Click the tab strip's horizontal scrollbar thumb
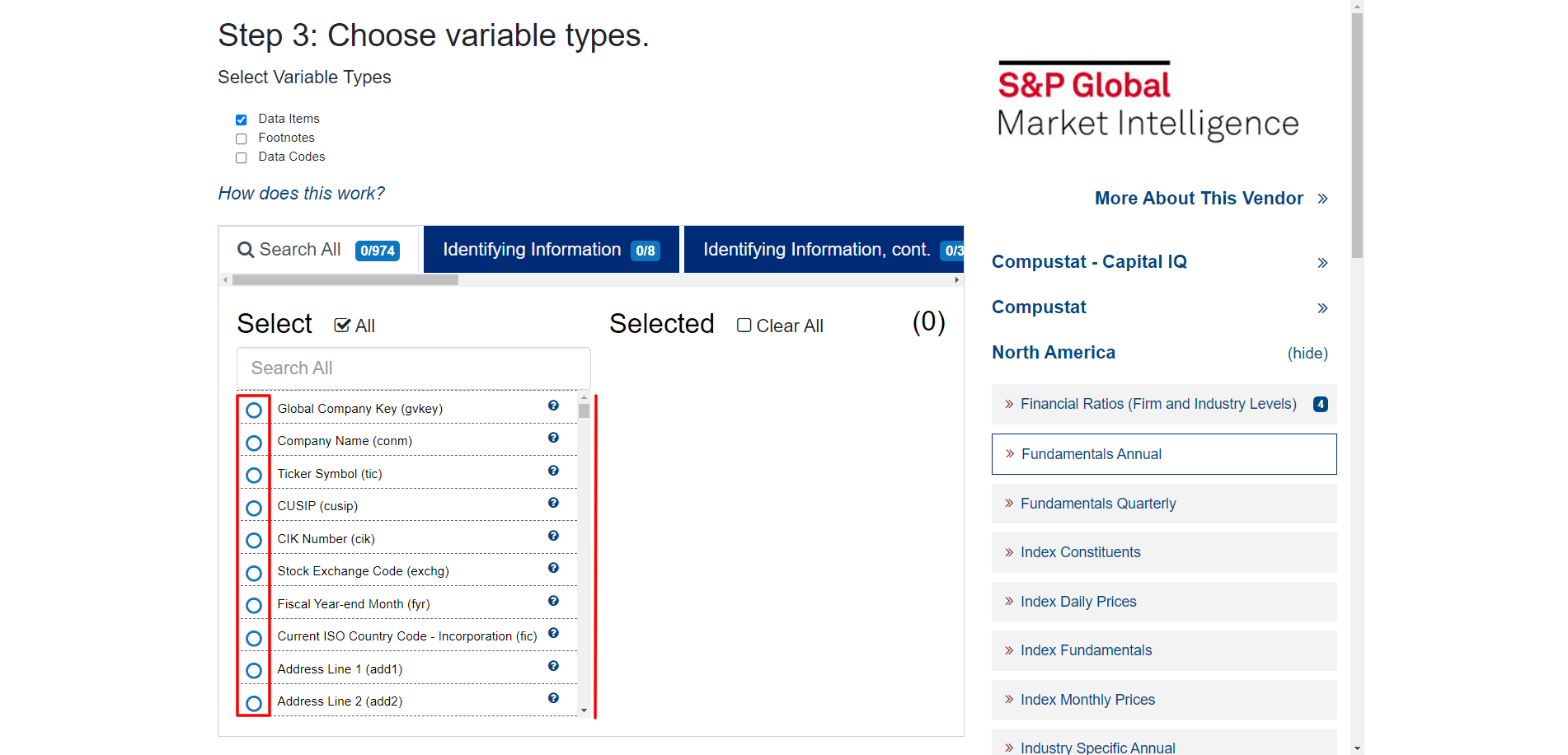Viewport: 1568px width, 755px height. pos(345,280)
